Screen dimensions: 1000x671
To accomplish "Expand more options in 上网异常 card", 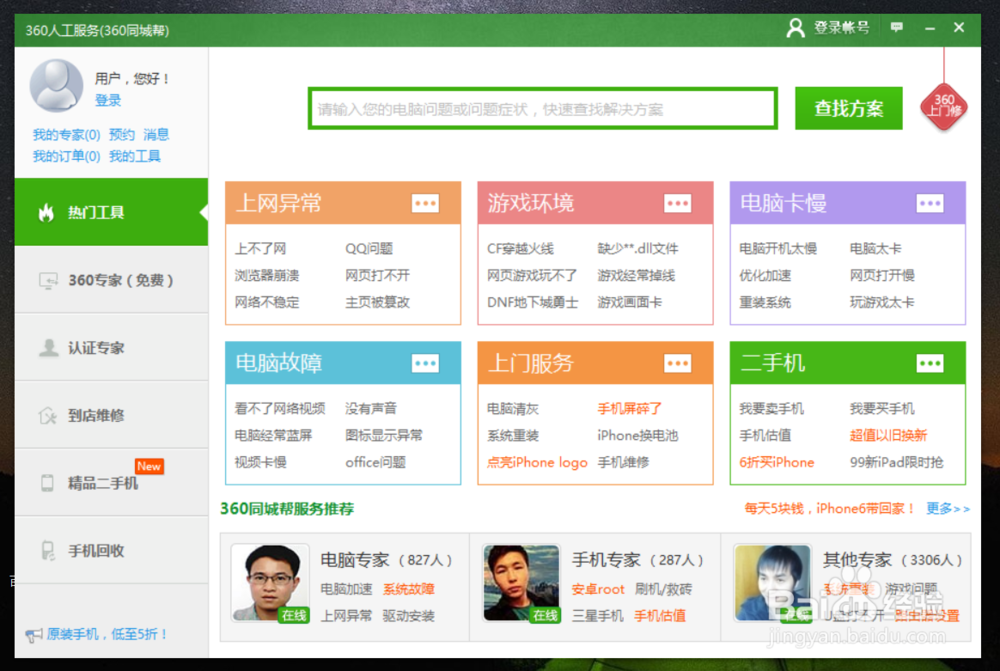I will (425, 203).
